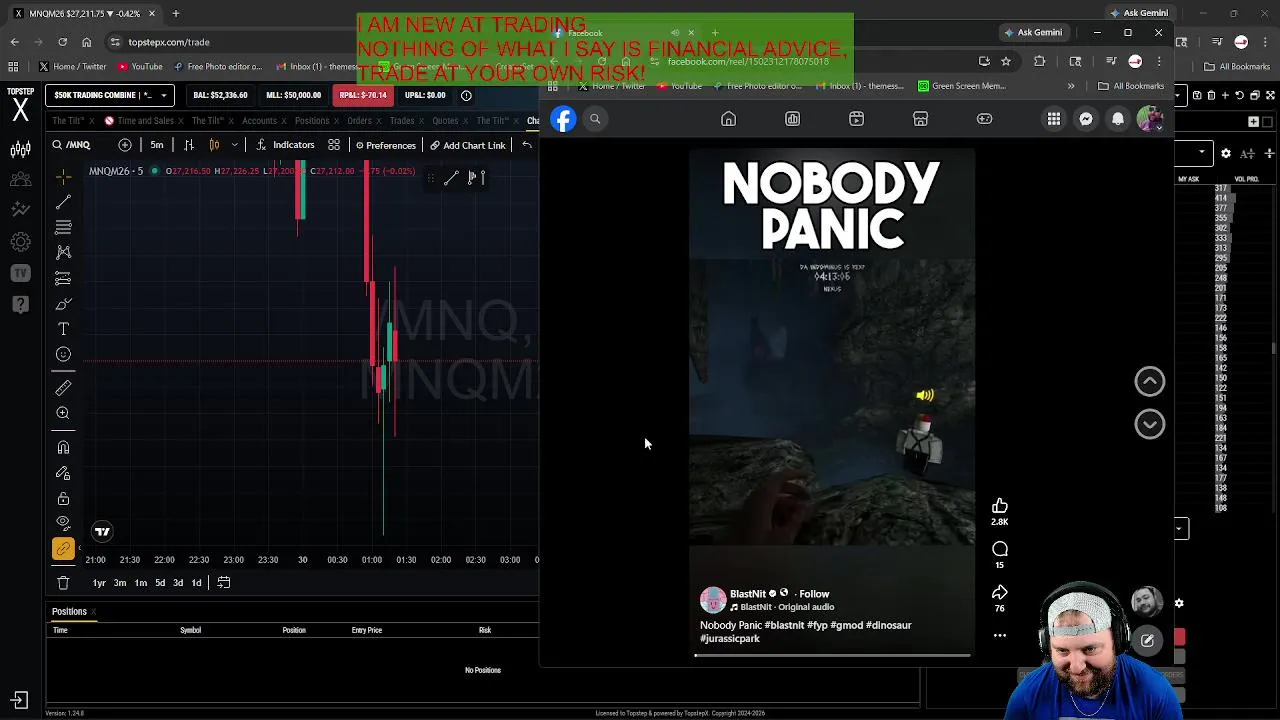Viewport: 1280px width, 720px height.
Task: Open the 5m interval selector
Action: pyautogui.click(x=157, y=145)
